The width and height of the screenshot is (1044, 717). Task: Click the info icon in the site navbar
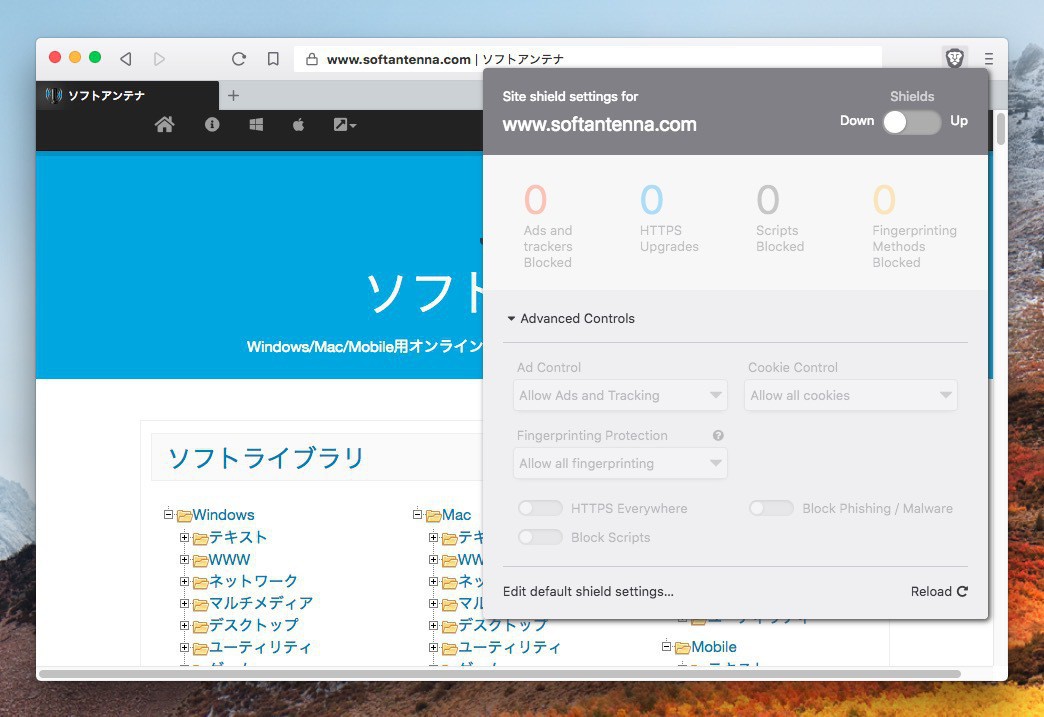[212, 124]
